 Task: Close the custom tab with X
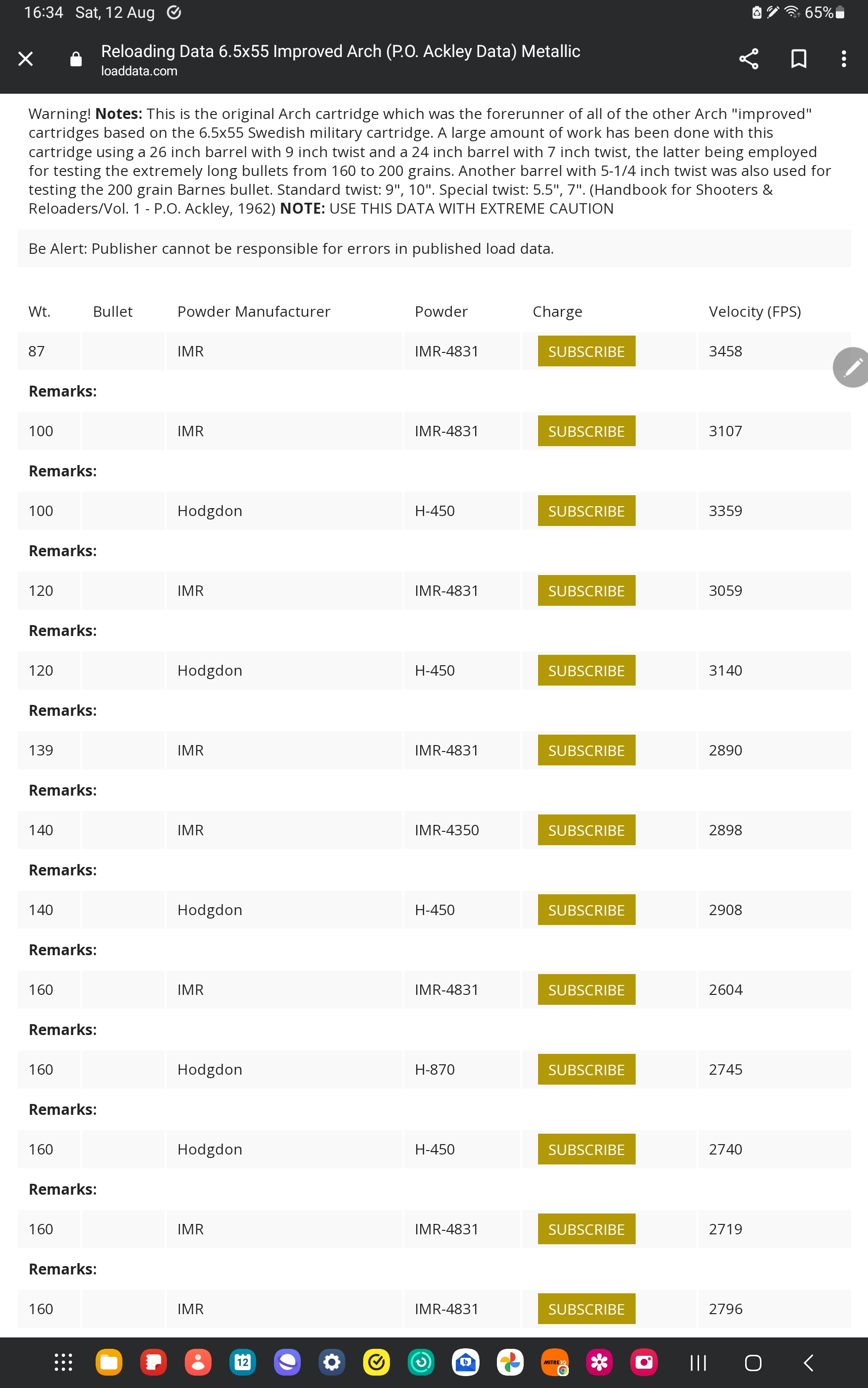pyautogui.click(x=25, y=58)
